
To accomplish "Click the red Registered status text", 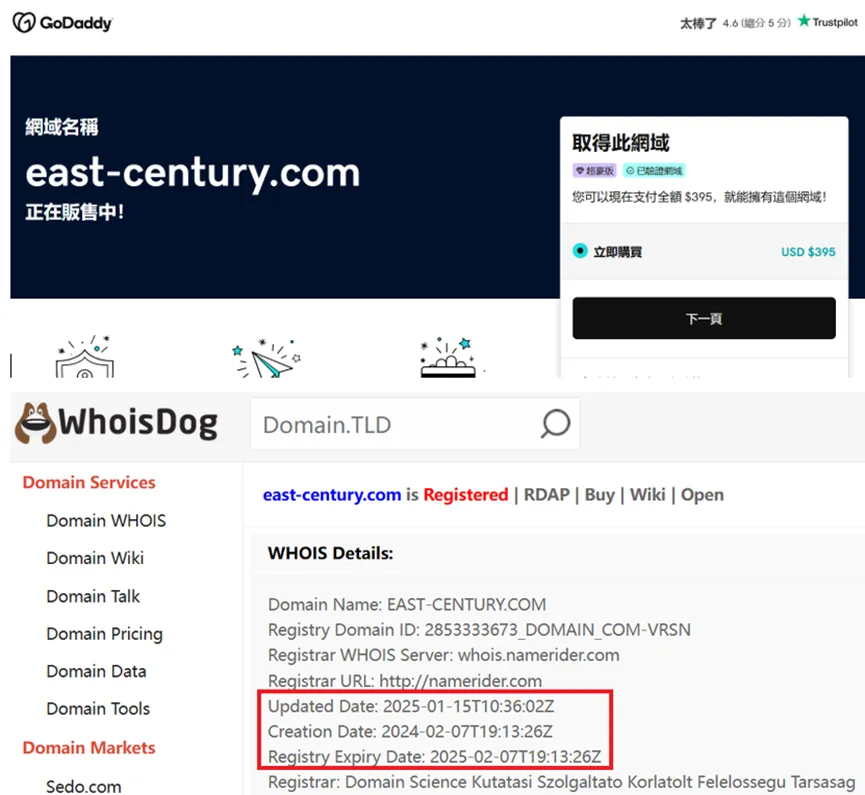I will coord(466,495).
